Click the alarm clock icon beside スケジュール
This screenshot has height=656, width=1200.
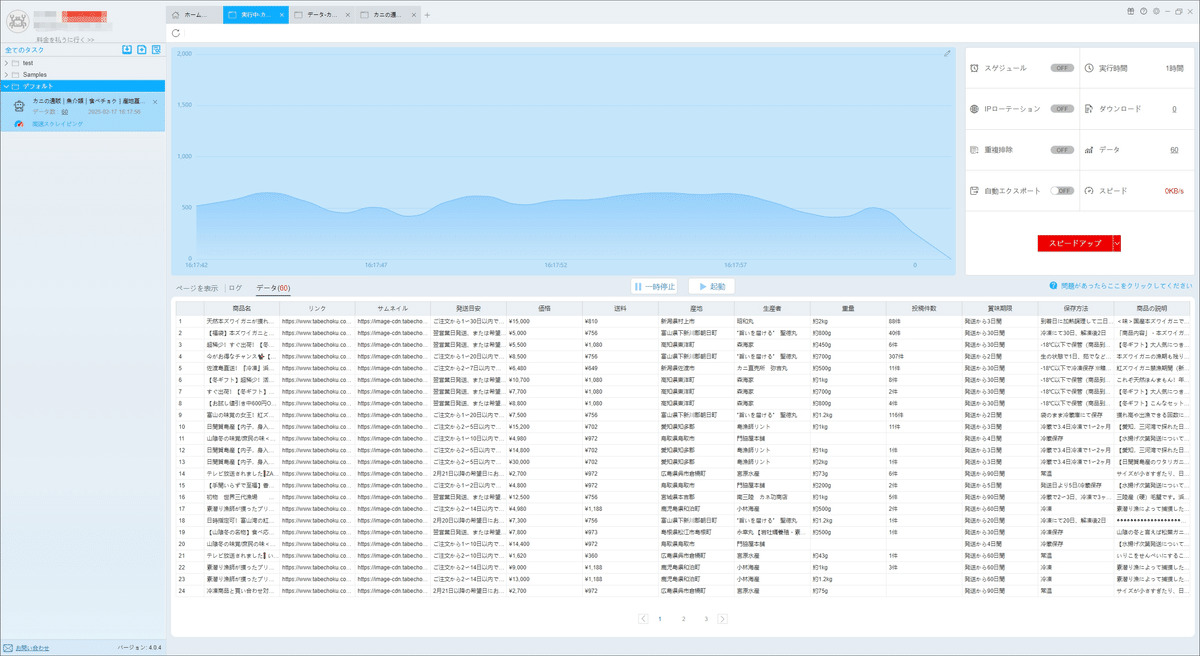click(975, 68)
